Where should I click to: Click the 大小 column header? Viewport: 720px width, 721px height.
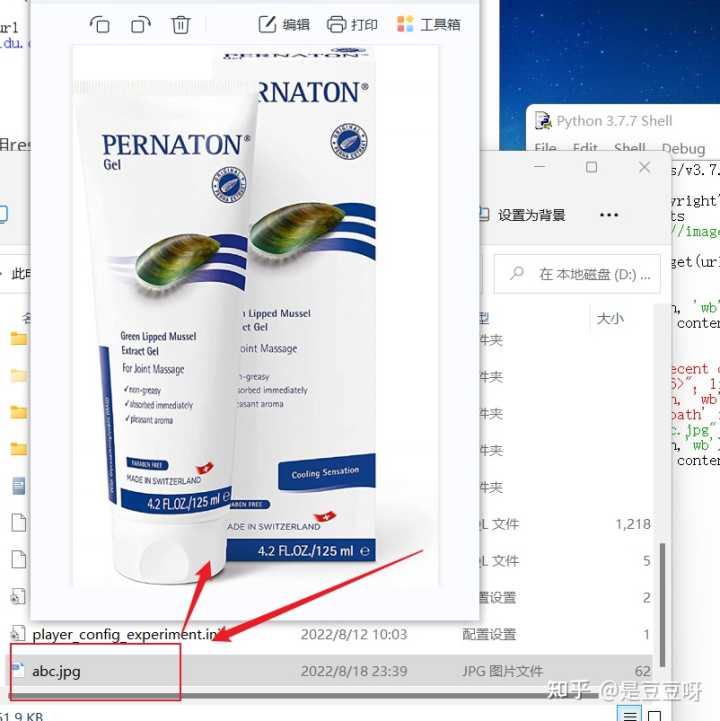pos(610,318)
